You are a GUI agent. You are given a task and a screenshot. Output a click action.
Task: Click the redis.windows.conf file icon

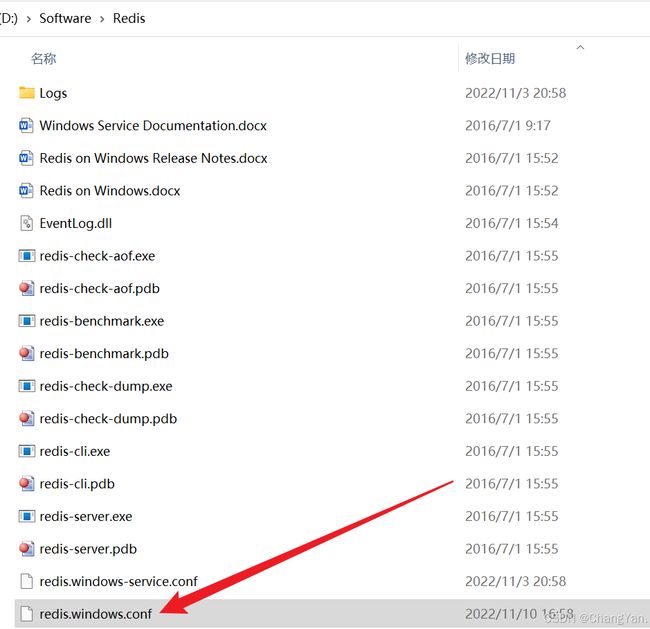coord(27,614)
